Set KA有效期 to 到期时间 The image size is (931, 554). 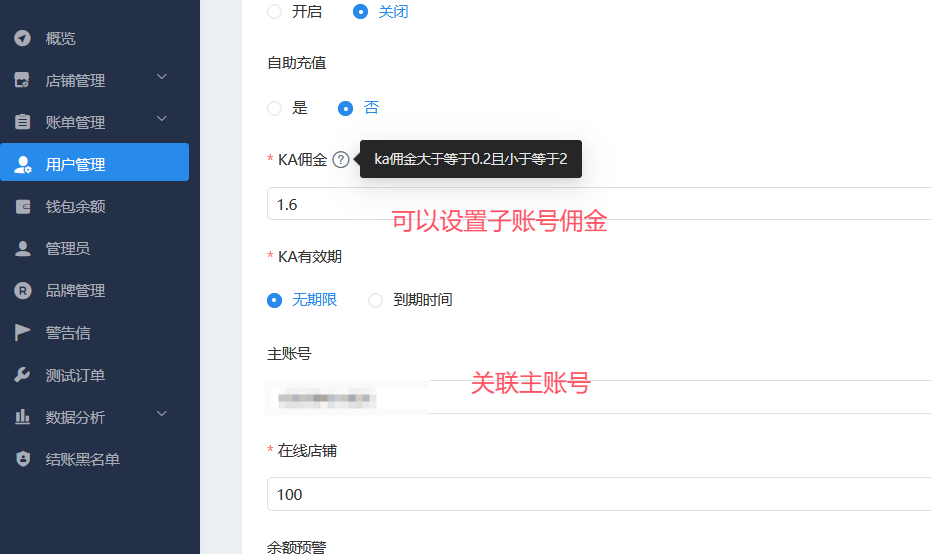(375, 300)
